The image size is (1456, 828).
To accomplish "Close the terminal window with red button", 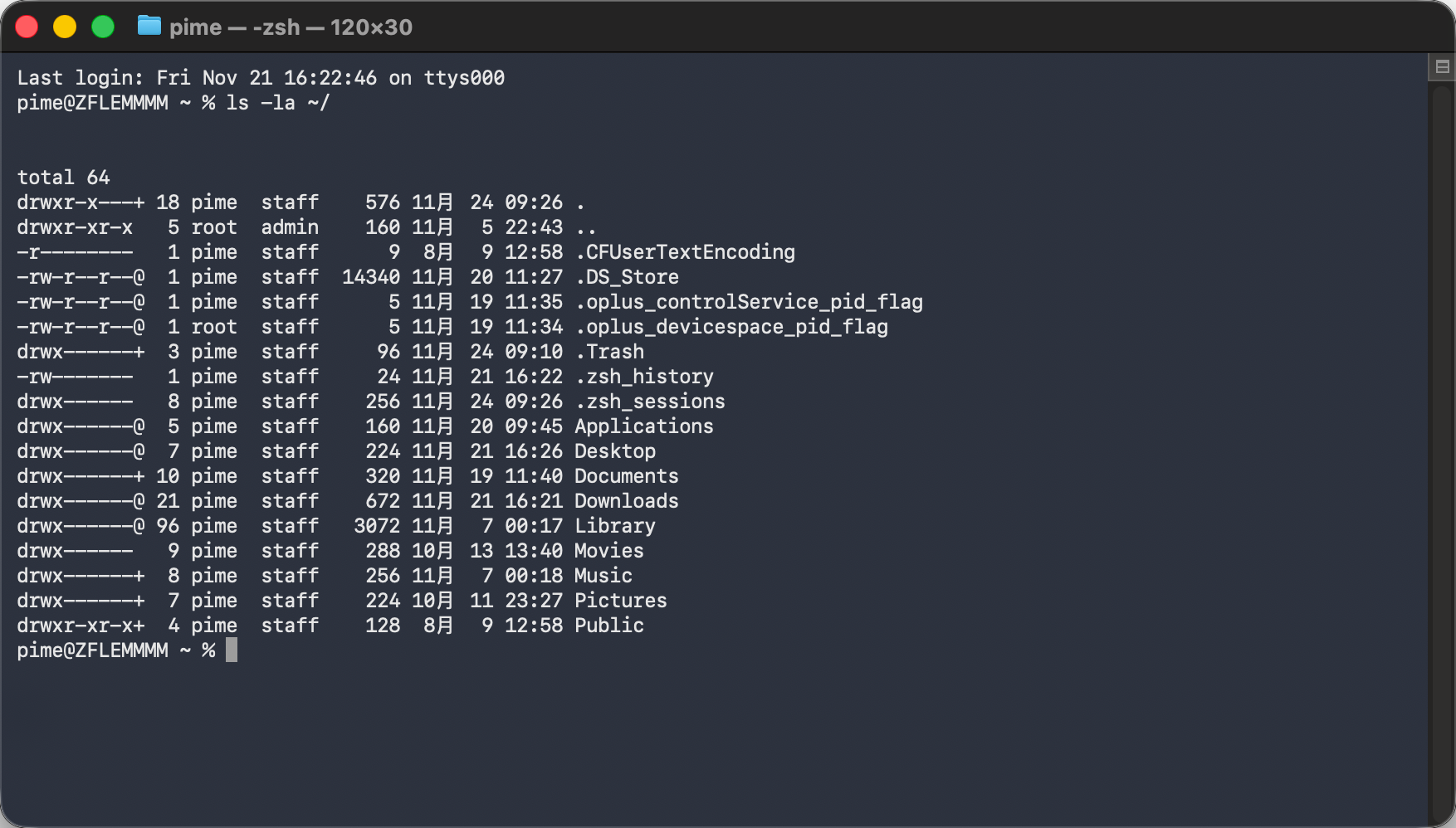I will pos(27,27).
